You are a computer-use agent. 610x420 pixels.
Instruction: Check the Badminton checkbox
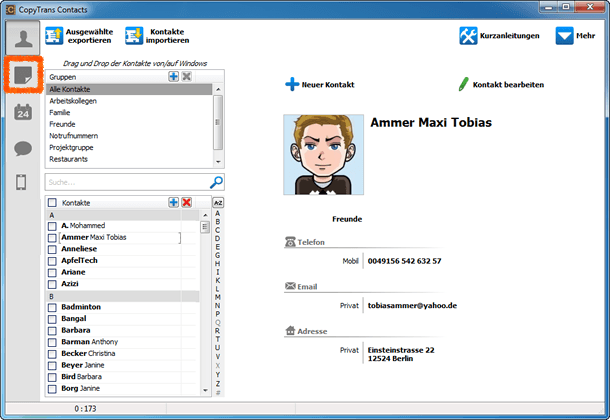(52, 308)
